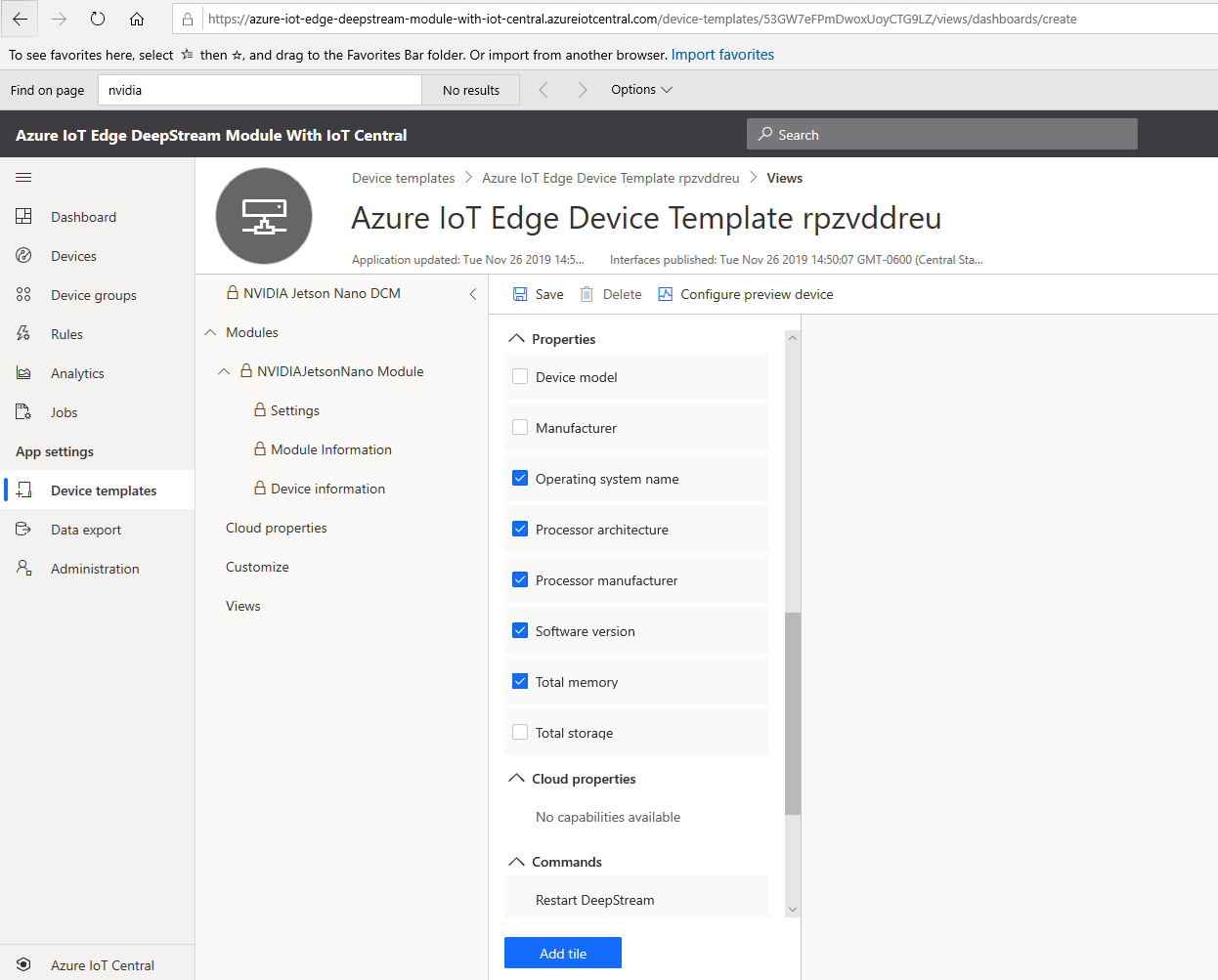
Task: Collapse the template tree panel arrow
Action: coord(473,294)
